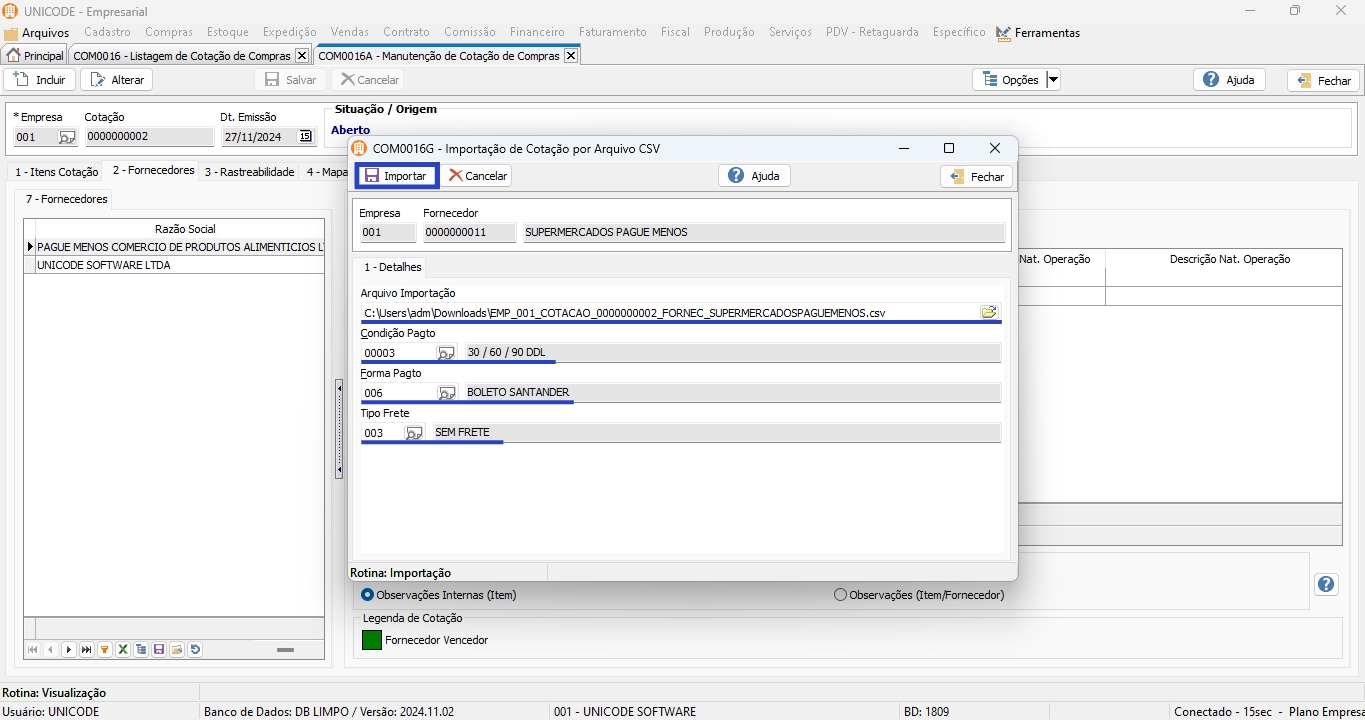Click the Importar button

tap(396, 176)
